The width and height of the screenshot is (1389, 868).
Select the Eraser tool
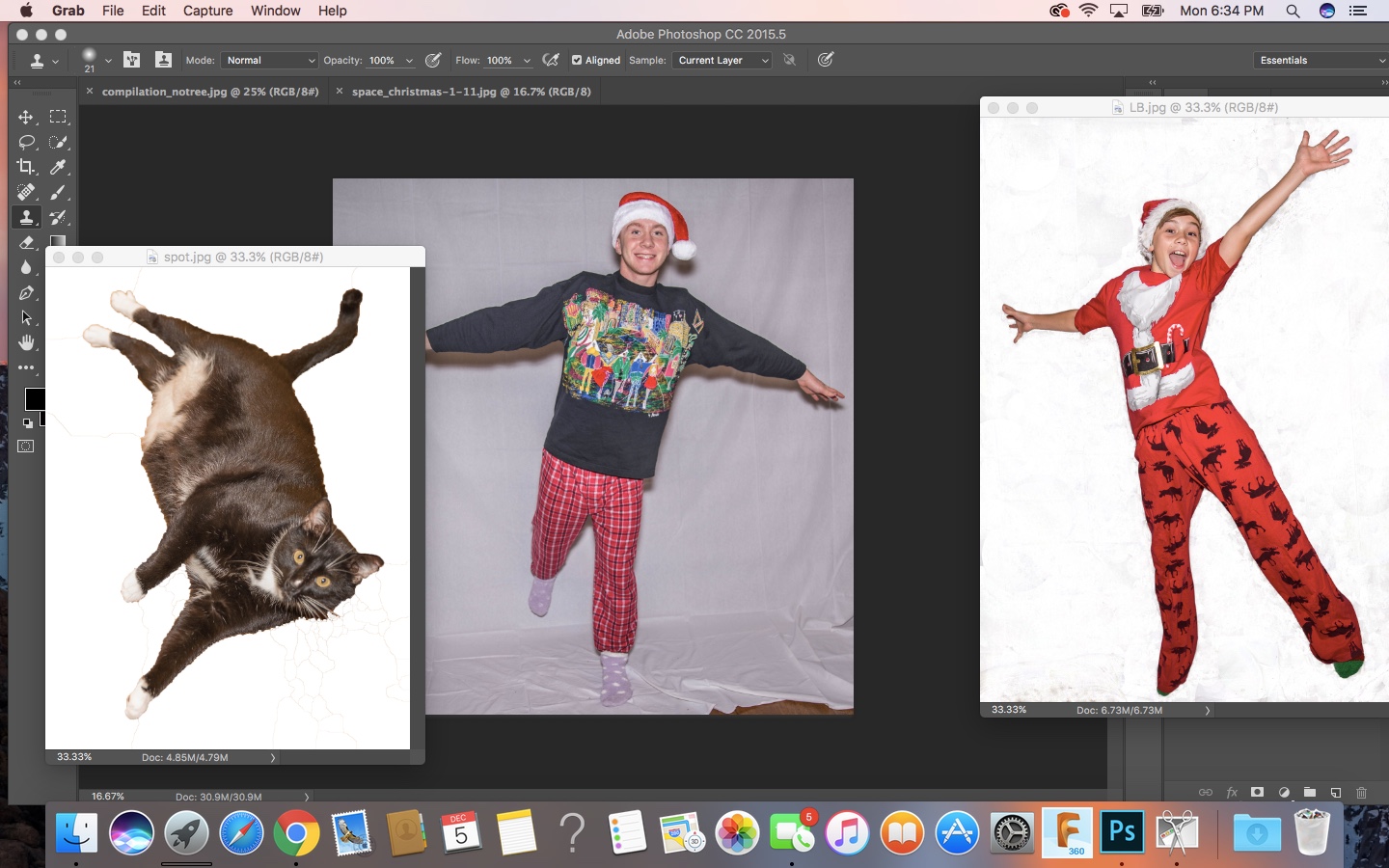pos(26,242)
